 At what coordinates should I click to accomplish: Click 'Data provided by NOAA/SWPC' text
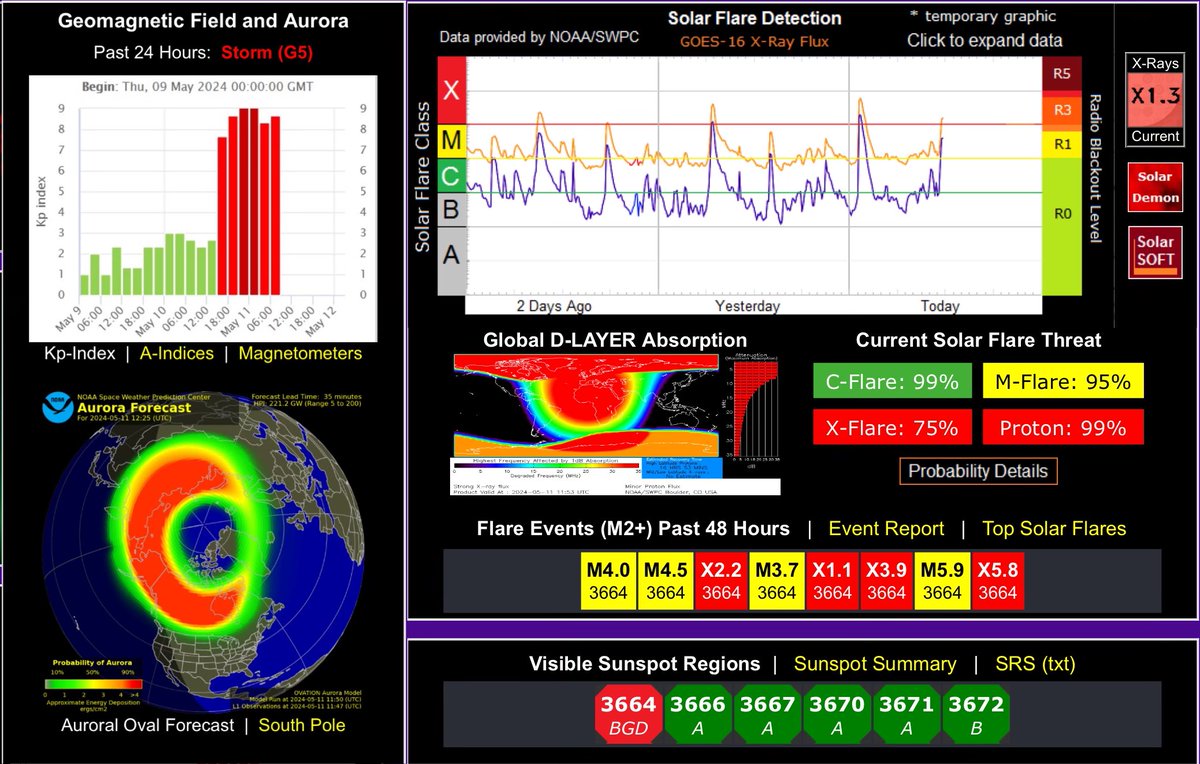pos(539,38)
